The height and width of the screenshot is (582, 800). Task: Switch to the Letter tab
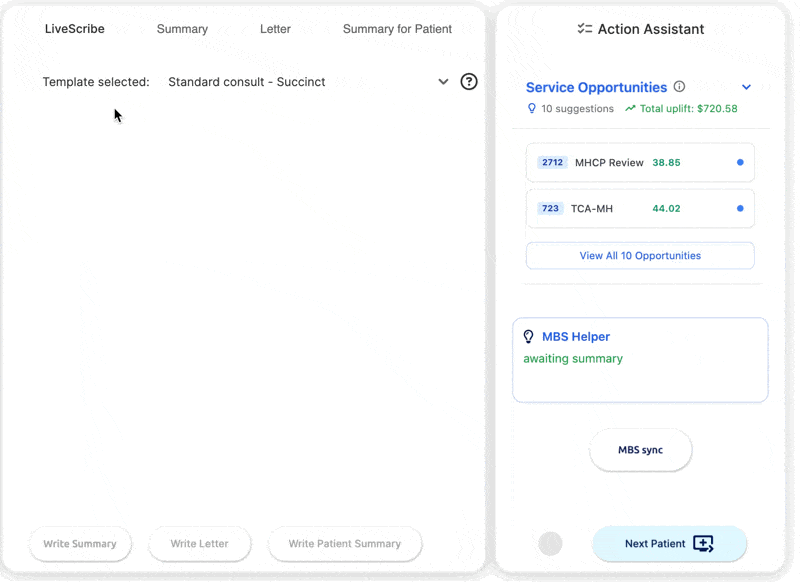(x=275, y=29)
